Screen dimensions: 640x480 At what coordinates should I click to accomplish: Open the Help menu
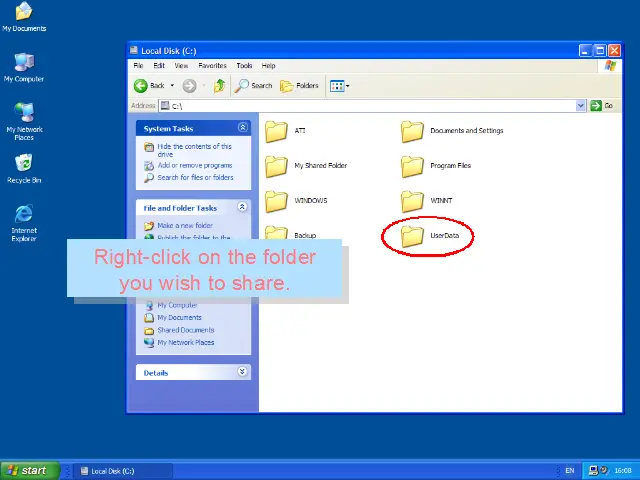pyautogui.click(x=268, y=66)
